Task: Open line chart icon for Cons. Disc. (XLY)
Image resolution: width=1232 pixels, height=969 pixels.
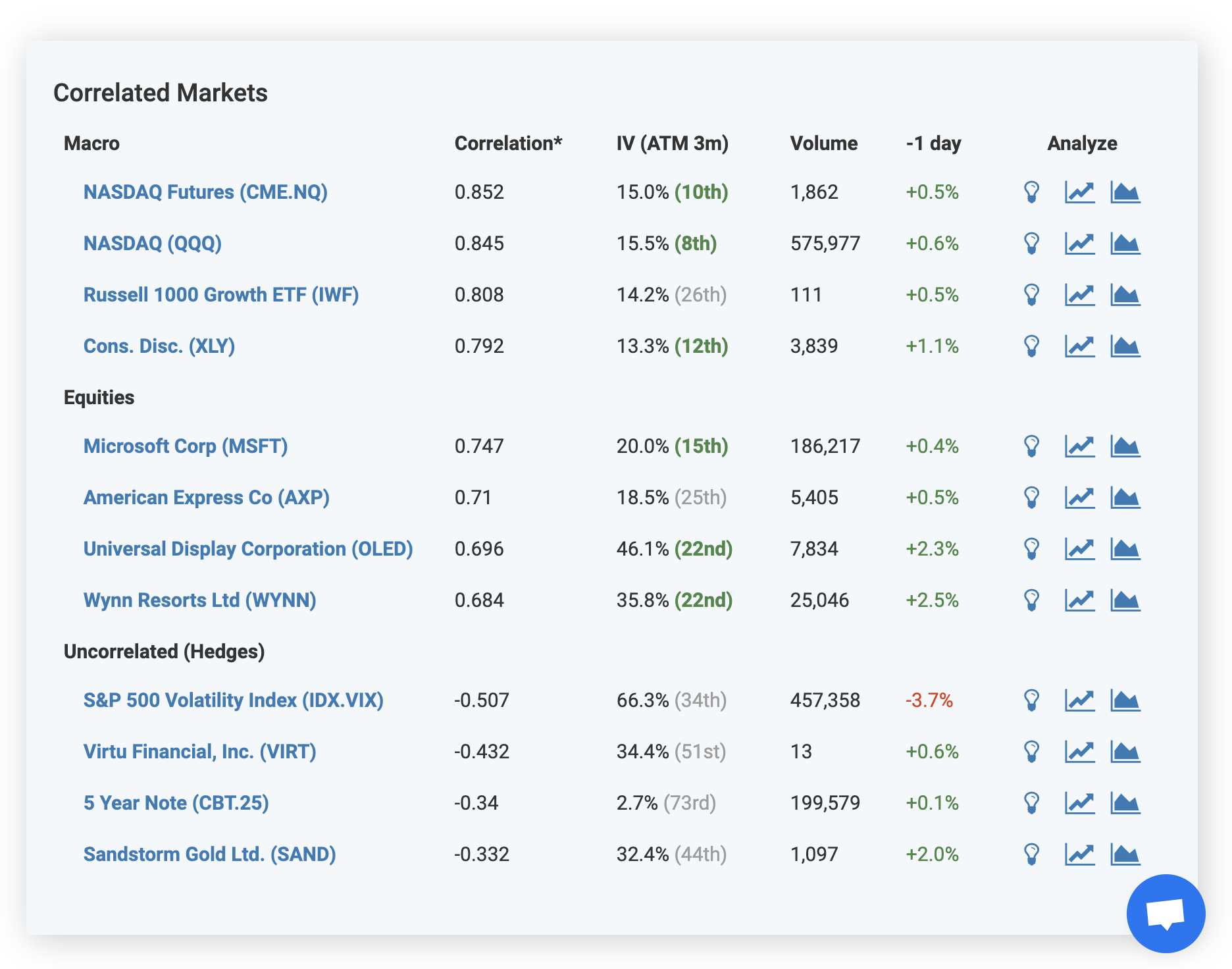Action: (1080, 346)
